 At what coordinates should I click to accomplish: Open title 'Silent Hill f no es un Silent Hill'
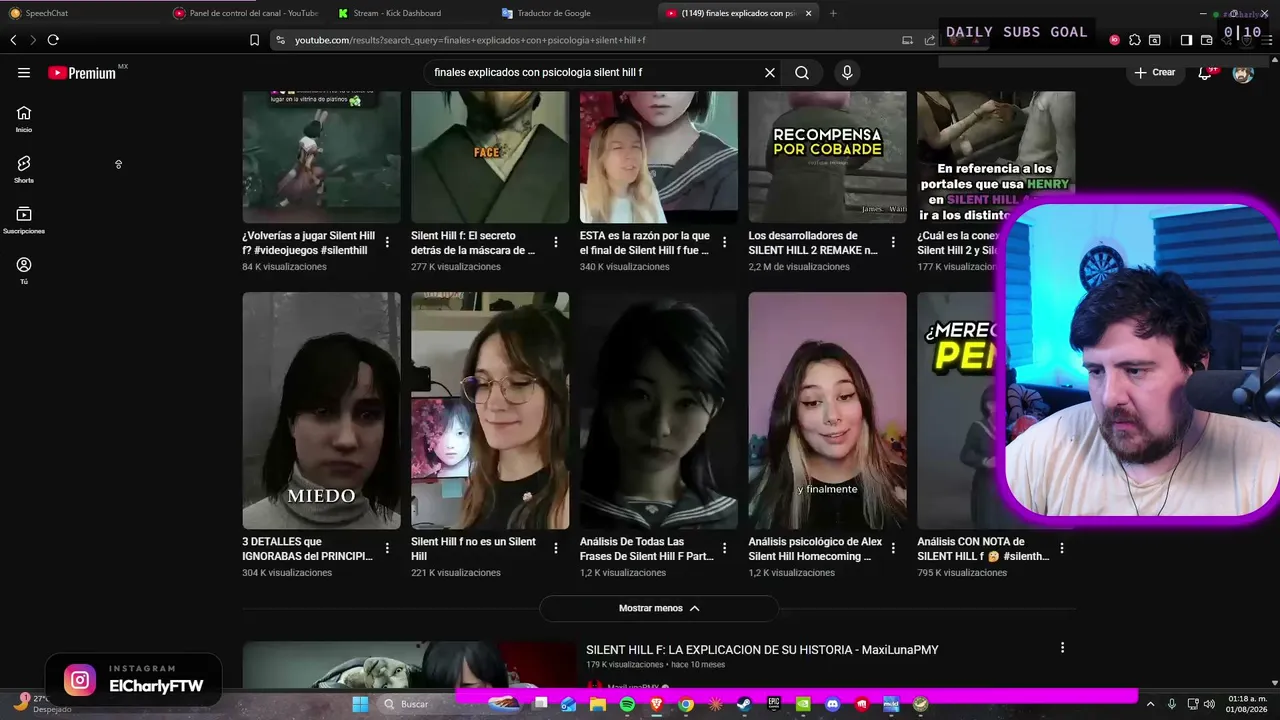pos(474,549)
